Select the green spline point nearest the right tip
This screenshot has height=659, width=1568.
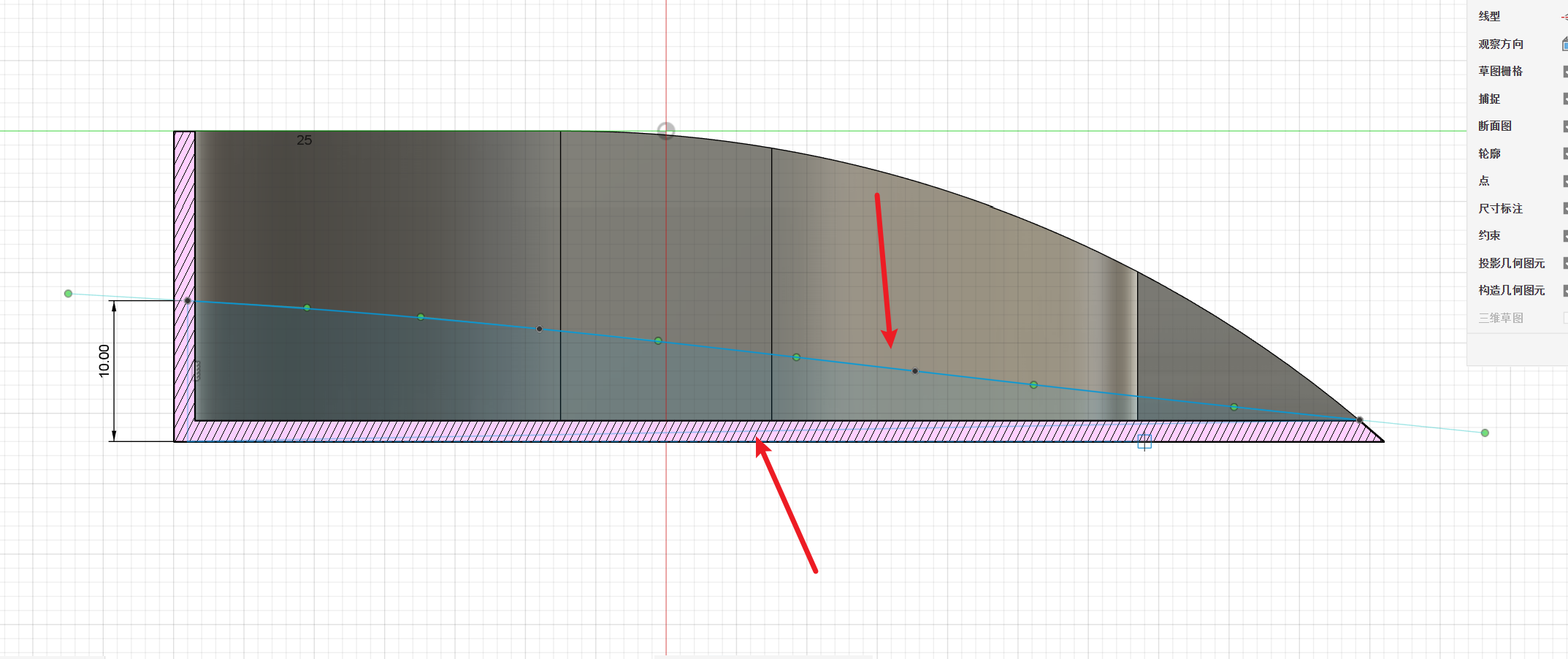pyautogui.click(x=1234, y=407)
